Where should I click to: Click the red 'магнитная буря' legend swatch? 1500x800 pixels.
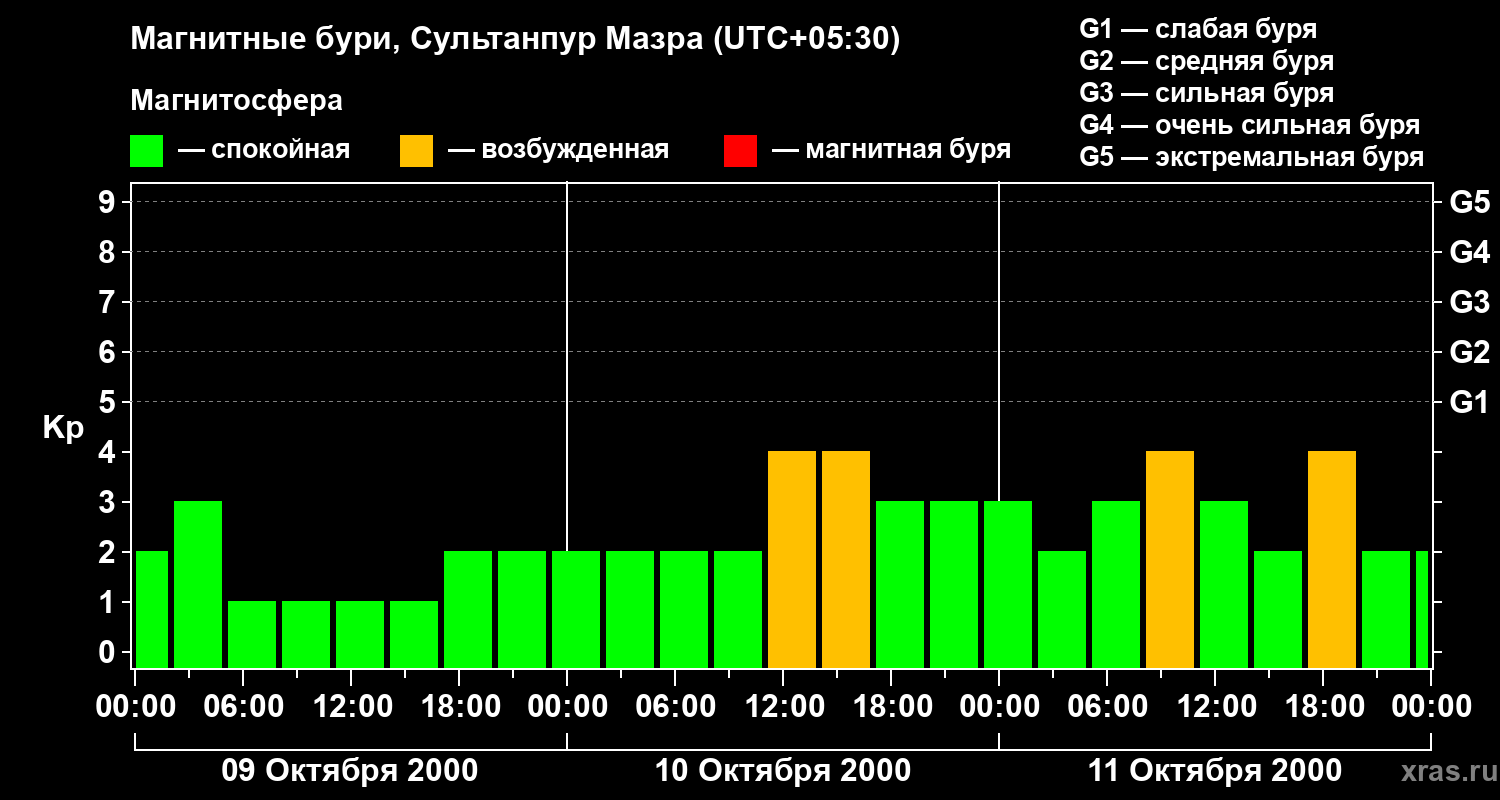coord(740,151)
